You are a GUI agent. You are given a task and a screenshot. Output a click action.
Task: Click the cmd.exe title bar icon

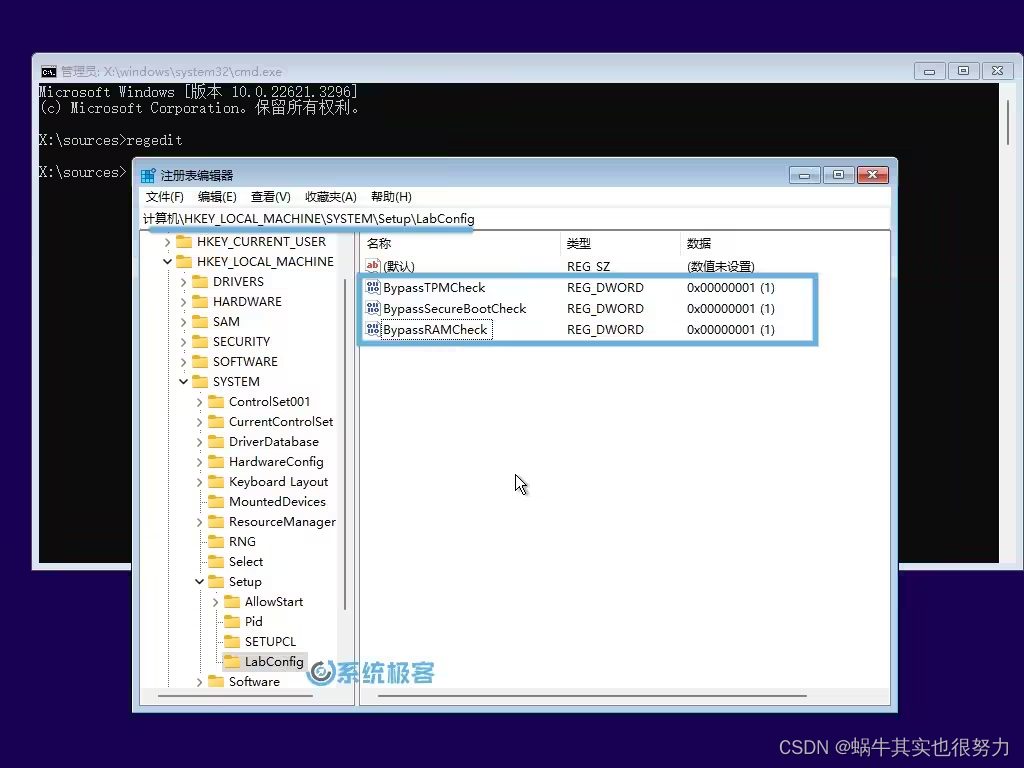[x=48, y=72]
